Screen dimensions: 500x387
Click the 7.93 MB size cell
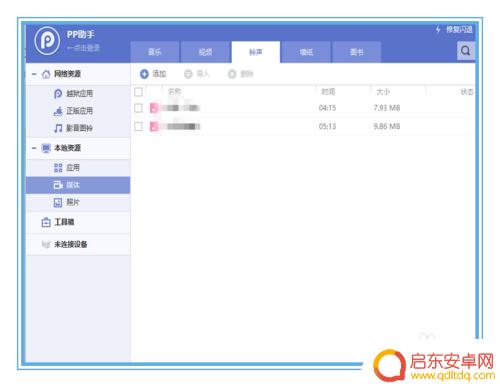click(x=387, y=108)
